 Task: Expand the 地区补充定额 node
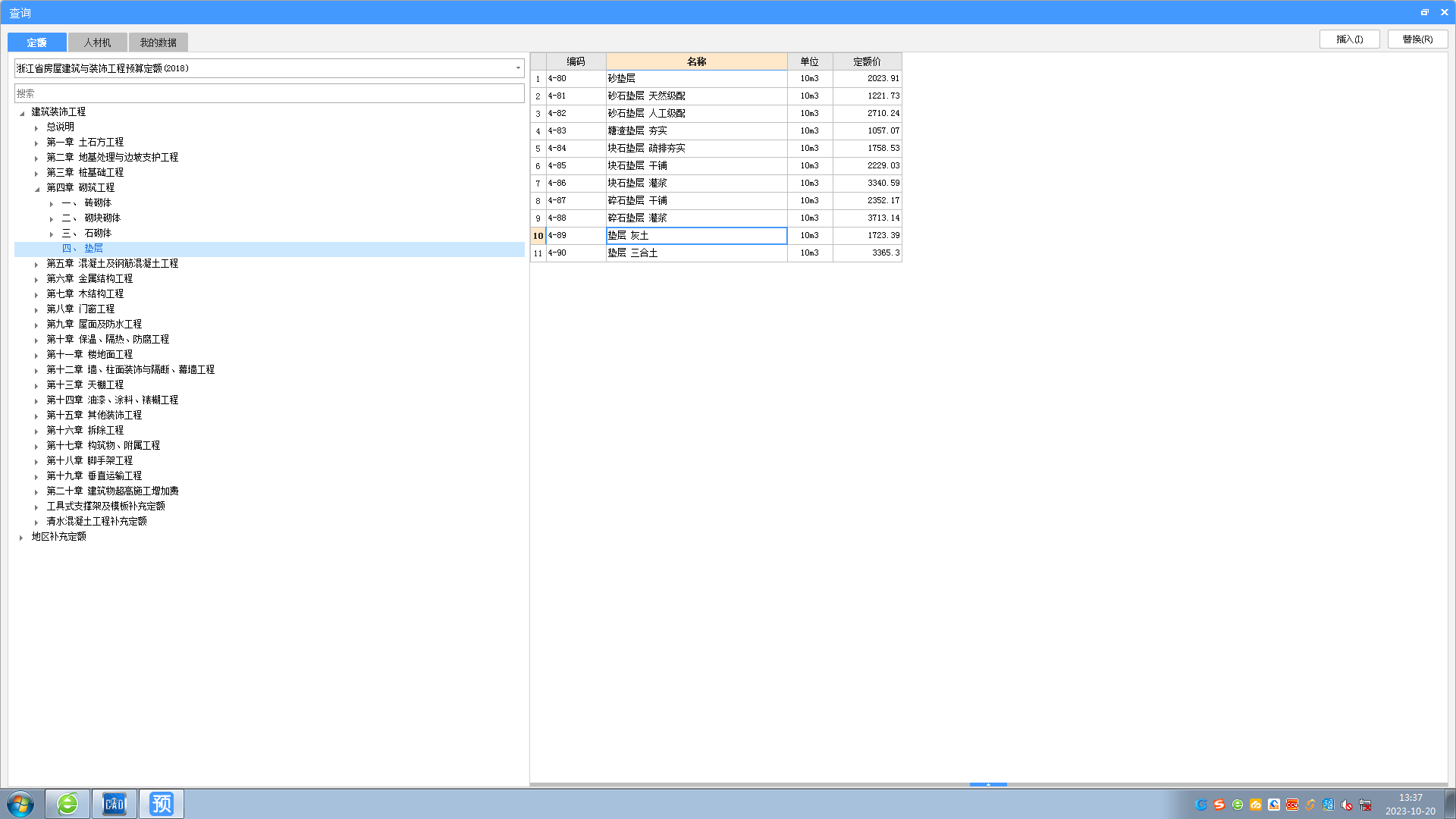[x=20, y=537]
